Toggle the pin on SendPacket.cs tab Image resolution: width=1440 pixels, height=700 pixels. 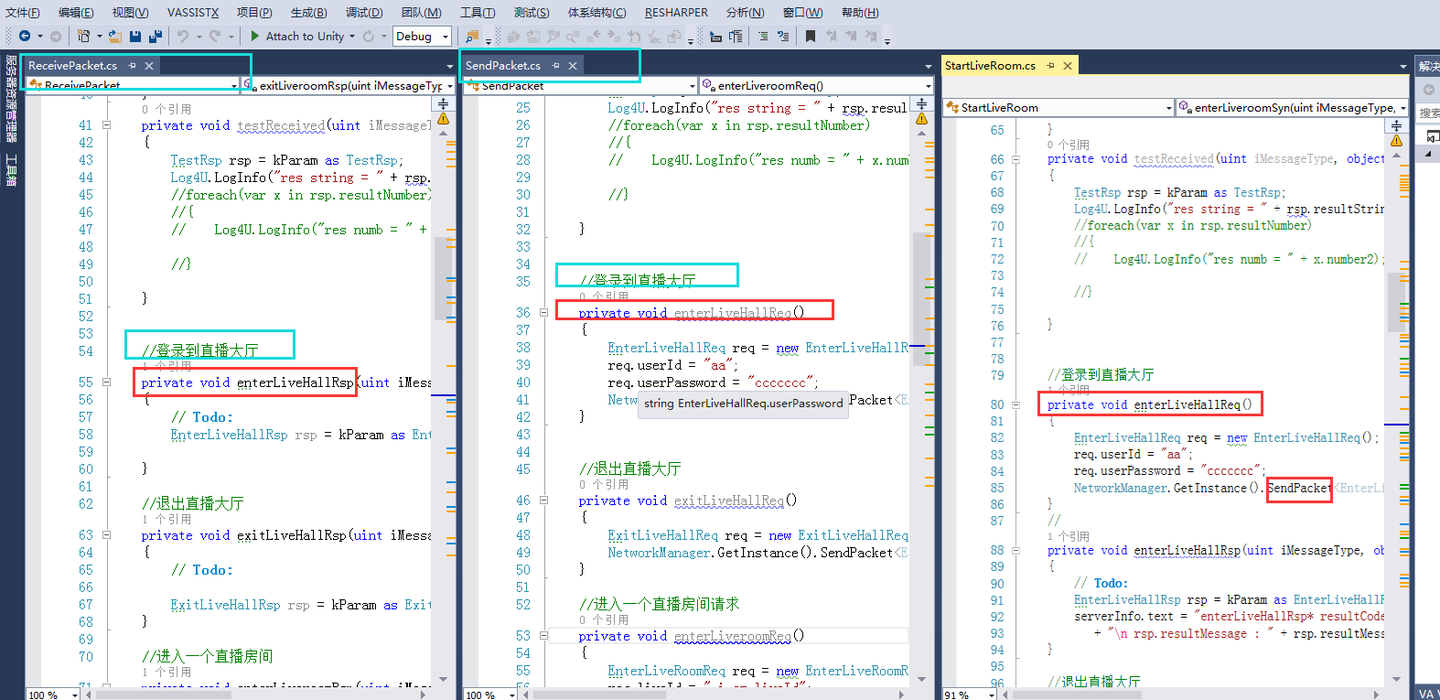coord(556,65)
